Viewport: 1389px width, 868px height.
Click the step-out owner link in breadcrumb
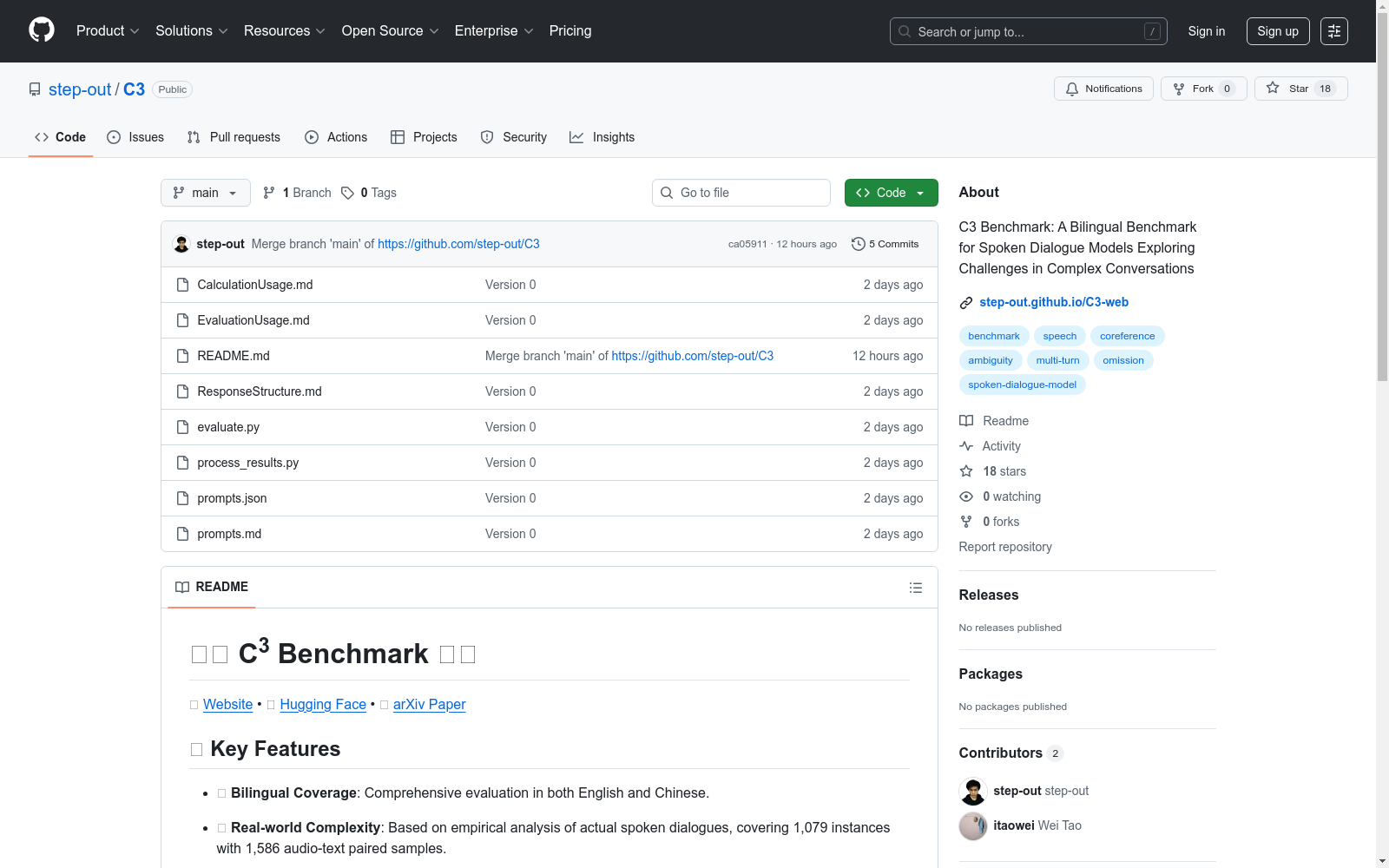80,89
